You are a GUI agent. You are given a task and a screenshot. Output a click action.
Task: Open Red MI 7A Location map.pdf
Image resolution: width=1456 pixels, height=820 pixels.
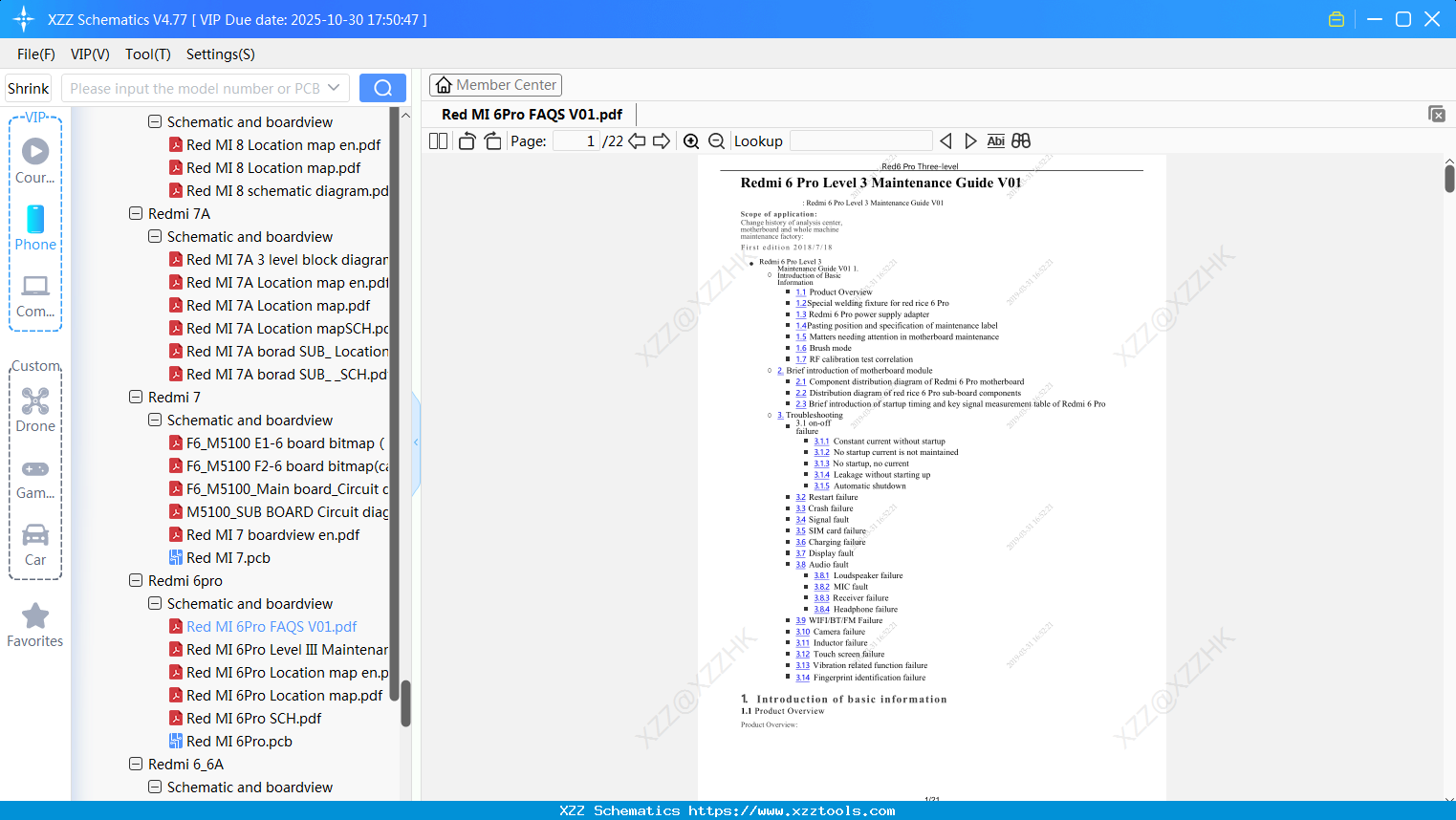click(x=270, y=306)
